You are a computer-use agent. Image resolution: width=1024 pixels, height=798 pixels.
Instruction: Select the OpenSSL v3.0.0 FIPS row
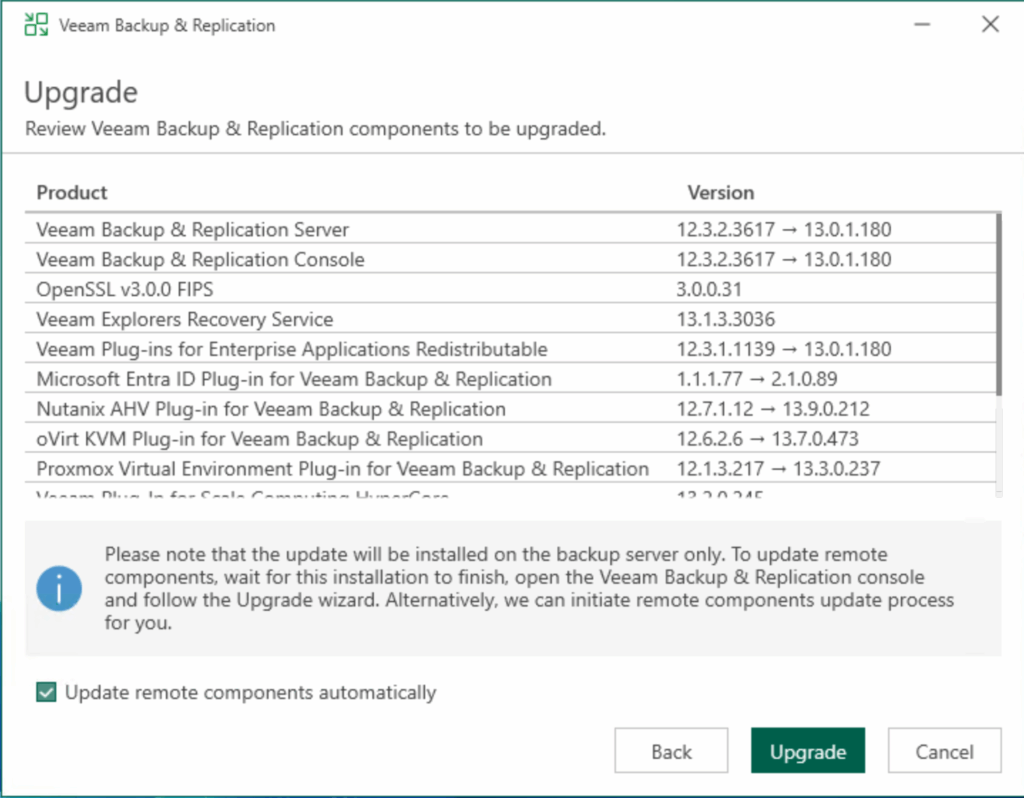coord(125,290)
